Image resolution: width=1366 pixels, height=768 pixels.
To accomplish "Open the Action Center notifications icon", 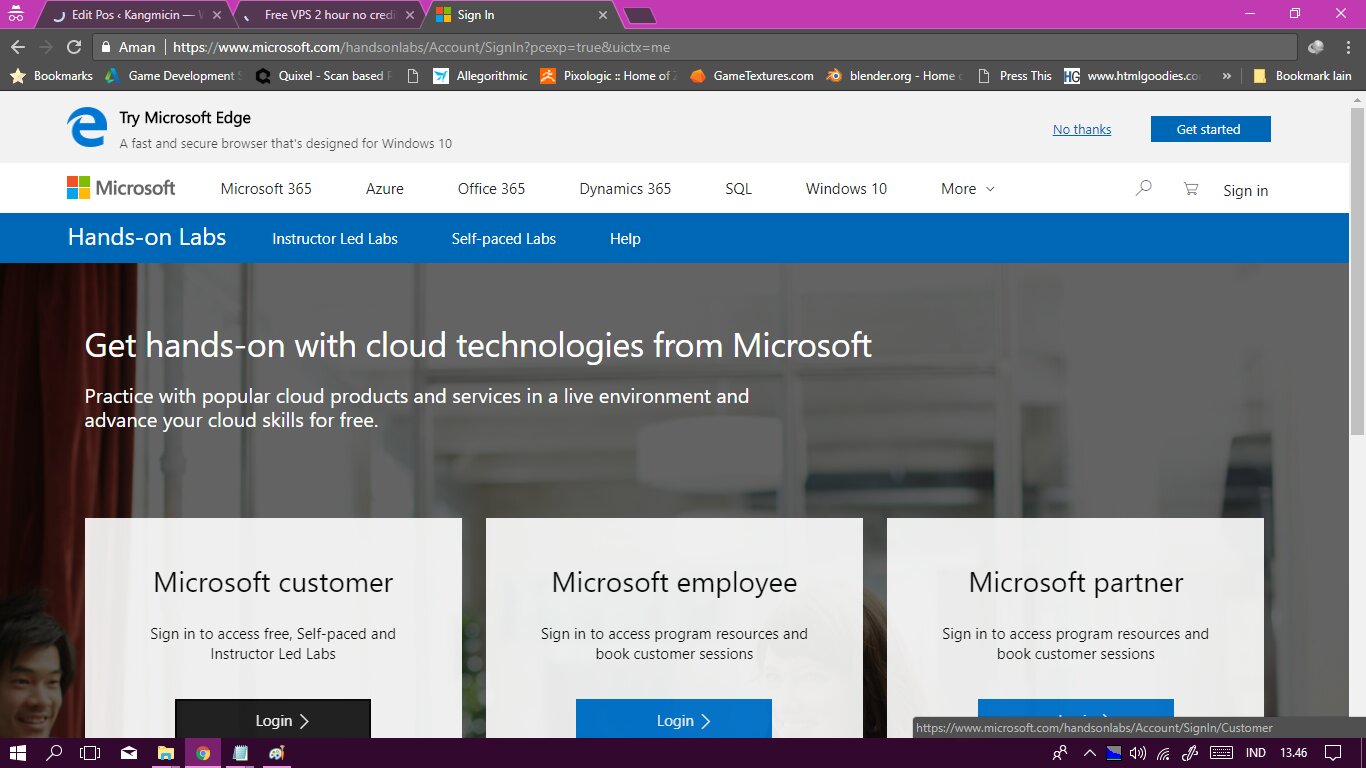I will (x=1332, y=753).
